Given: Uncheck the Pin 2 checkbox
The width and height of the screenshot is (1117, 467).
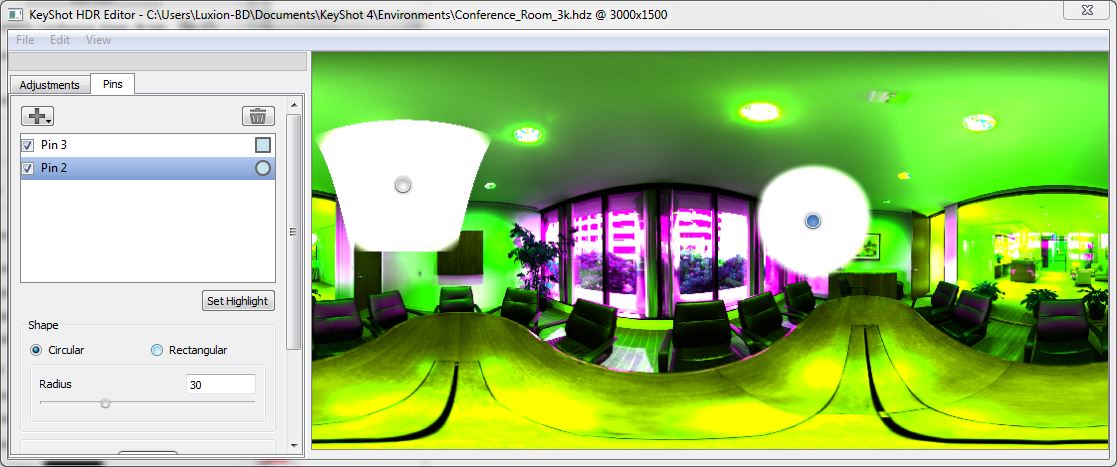Looking at the screenshot, I should 28,168.
